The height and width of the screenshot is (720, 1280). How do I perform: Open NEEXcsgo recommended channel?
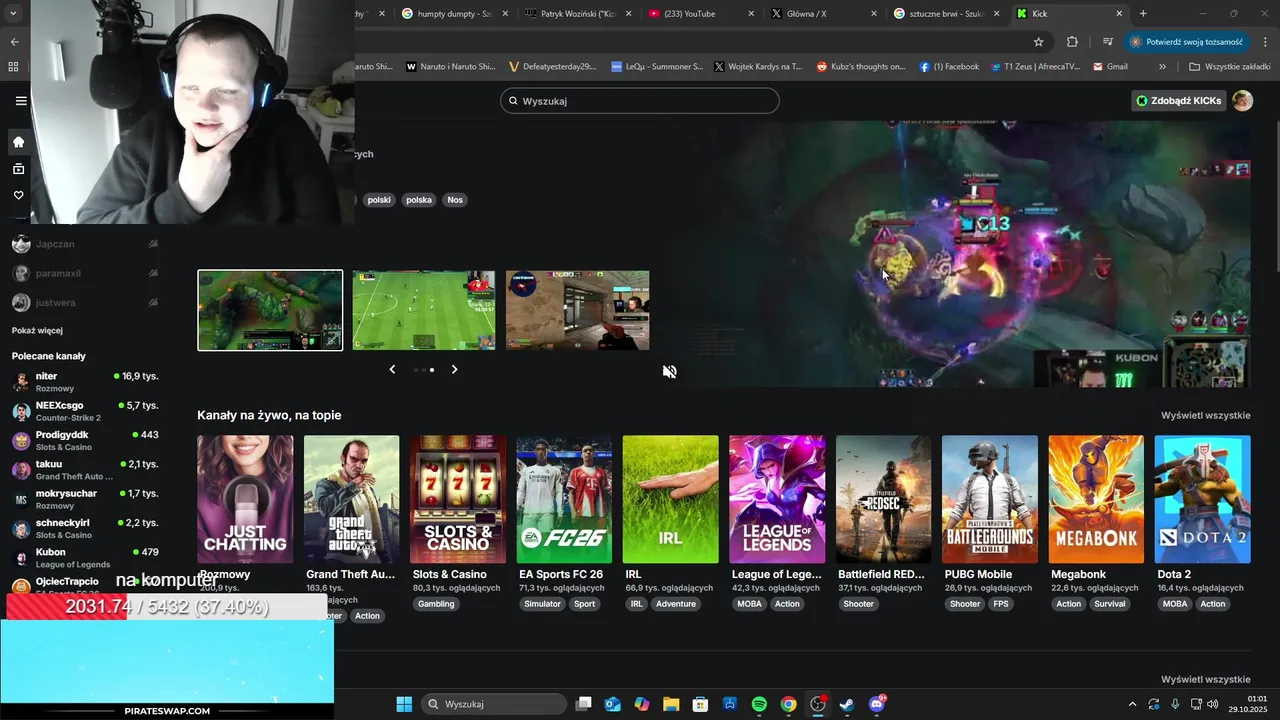click(x=85, y=411)
